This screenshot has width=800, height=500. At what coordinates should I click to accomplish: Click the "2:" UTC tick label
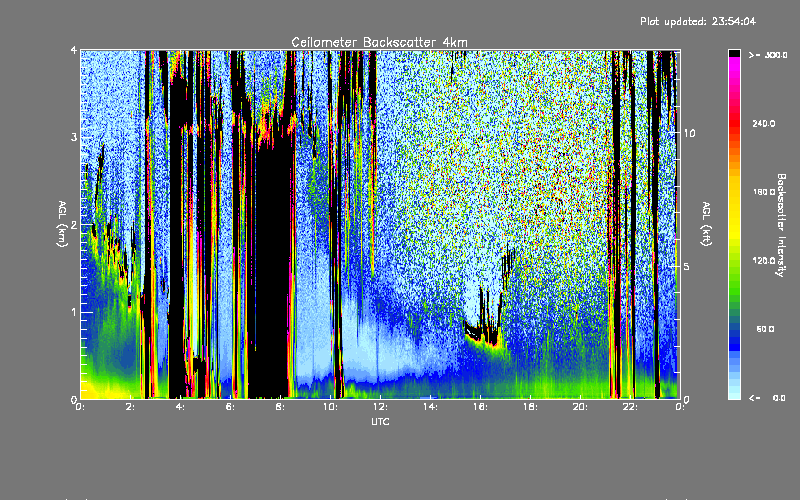click(131, 407)
